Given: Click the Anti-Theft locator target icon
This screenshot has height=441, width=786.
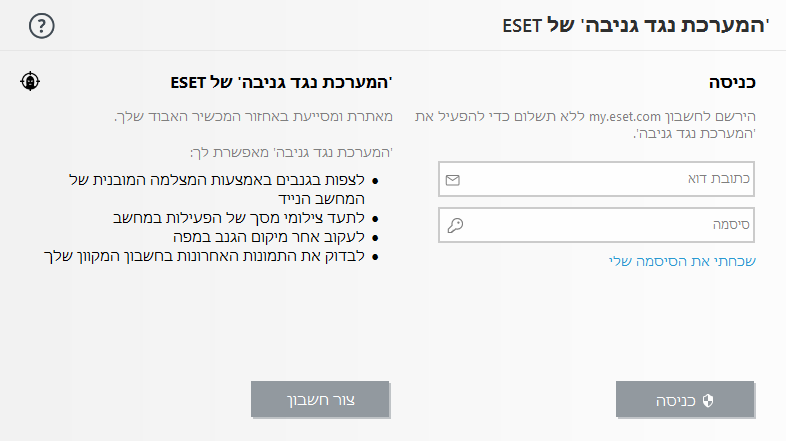Looking at the screenshot, I should 30,81.
